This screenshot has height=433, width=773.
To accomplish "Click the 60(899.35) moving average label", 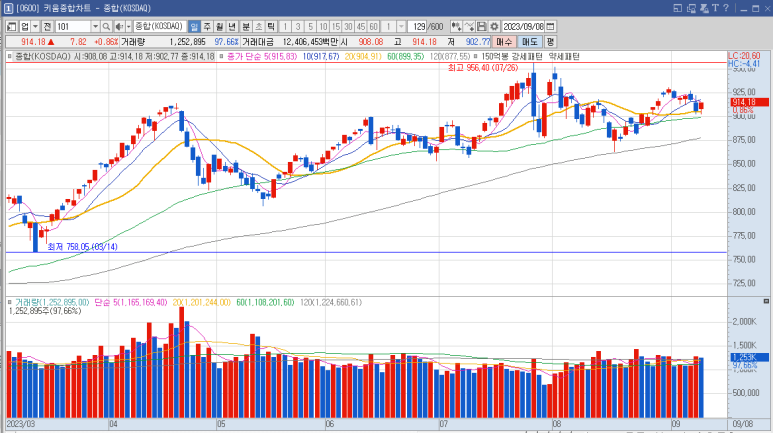I will point(405,57).
